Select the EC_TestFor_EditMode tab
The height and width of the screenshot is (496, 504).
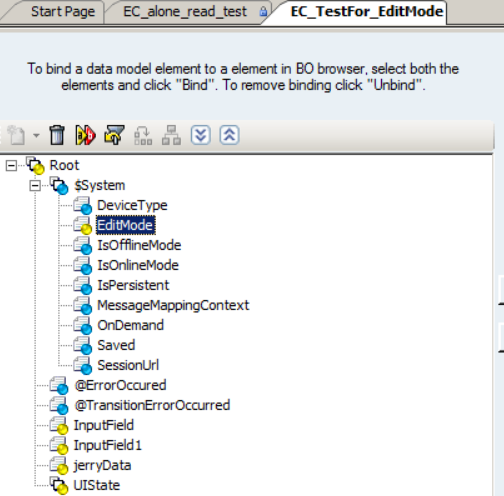(x=367, y=12)
